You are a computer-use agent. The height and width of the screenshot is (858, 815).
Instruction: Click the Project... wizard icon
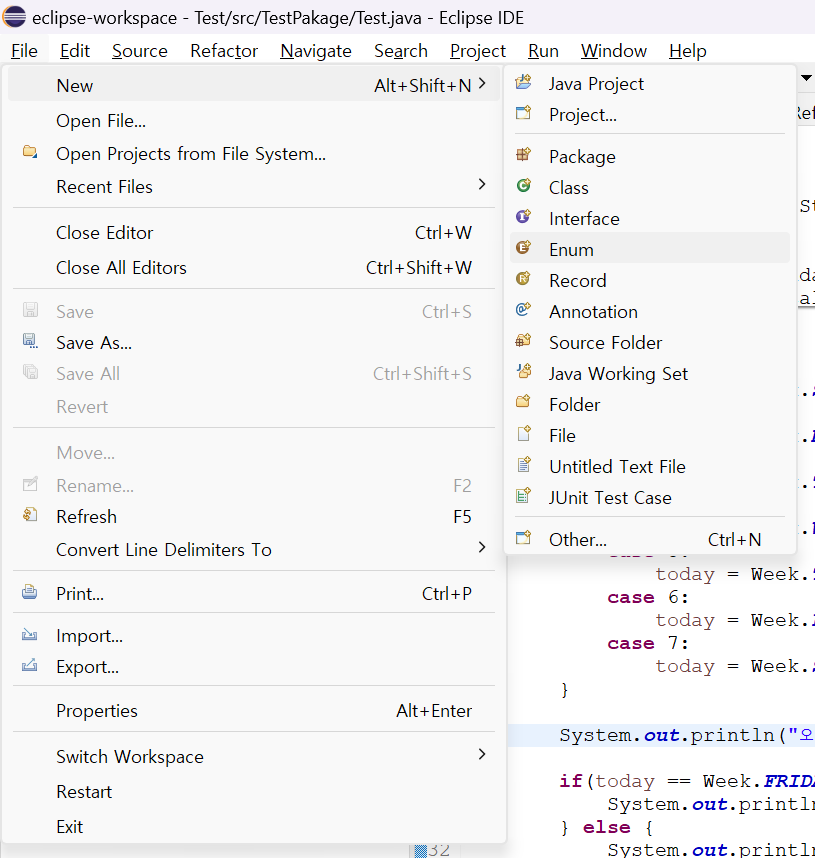pos(523,113)
